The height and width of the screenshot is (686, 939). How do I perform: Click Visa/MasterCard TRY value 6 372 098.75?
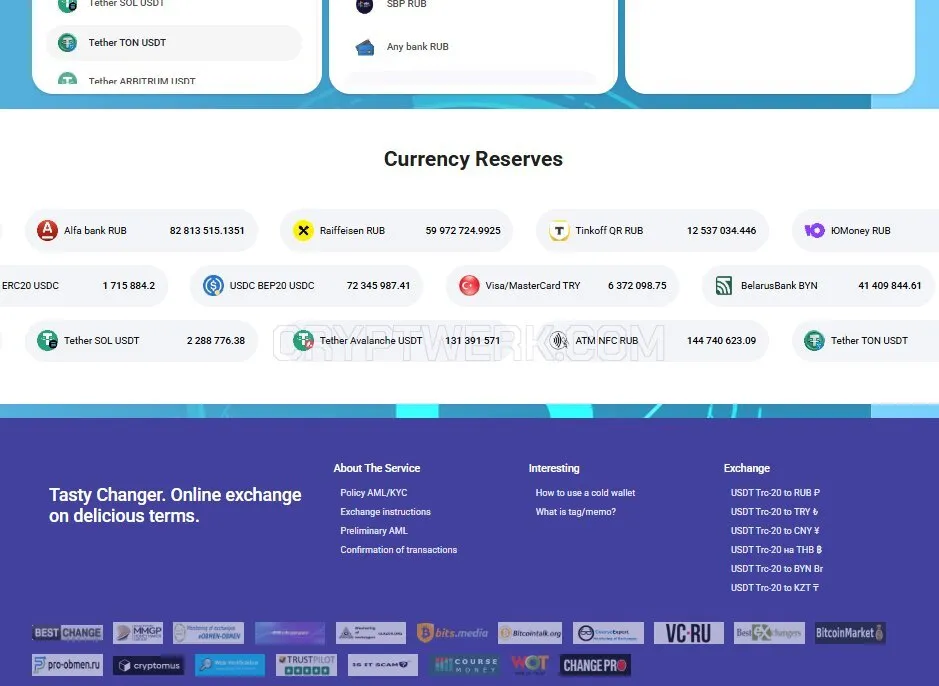tap(637, 286)
